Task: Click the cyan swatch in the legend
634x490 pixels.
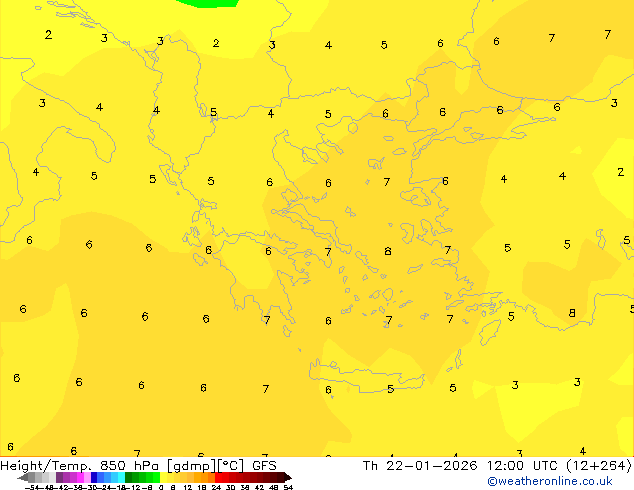Action: coord(121,477)
